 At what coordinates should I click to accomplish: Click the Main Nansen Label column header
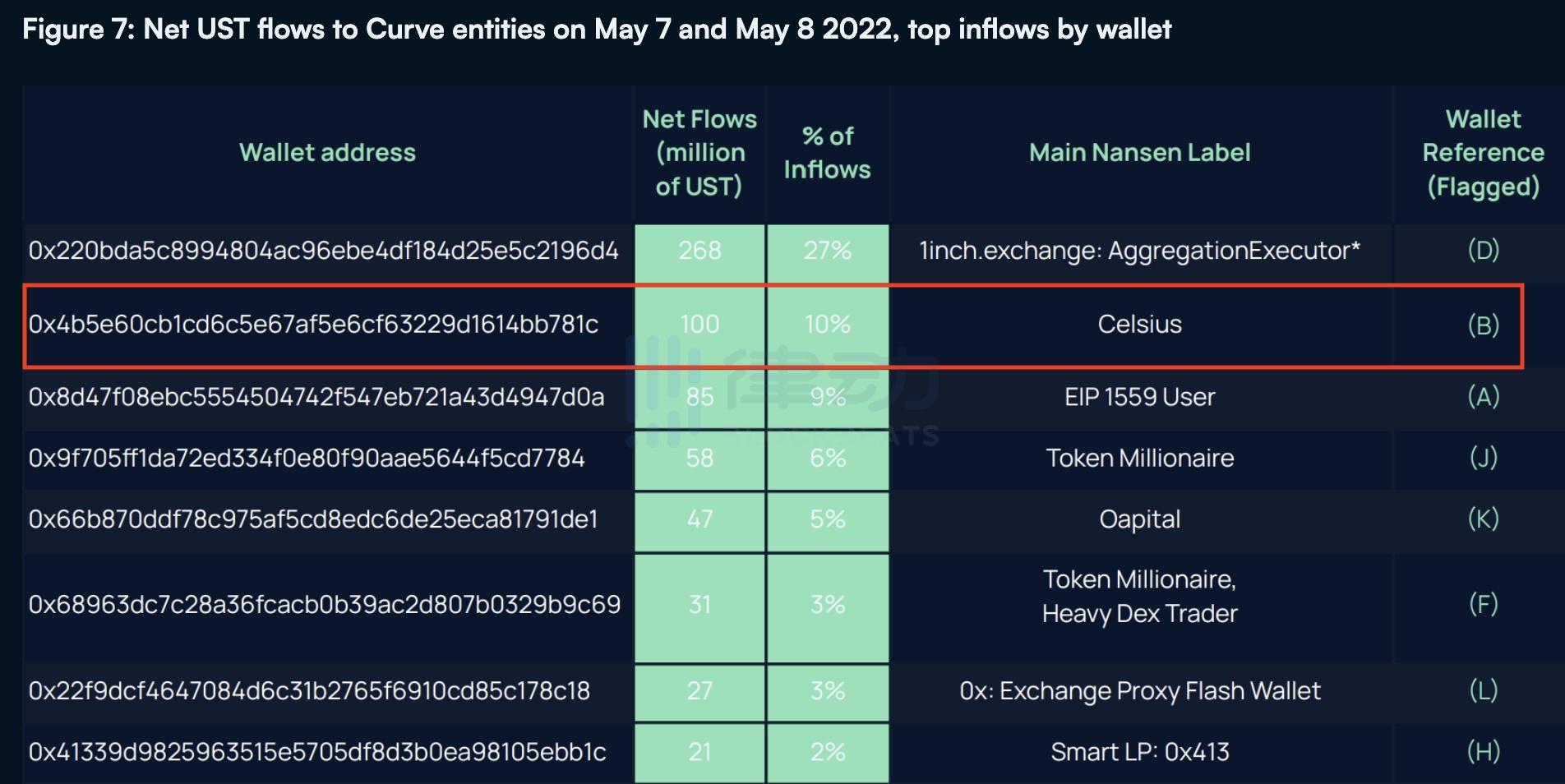coord(1139,153)
